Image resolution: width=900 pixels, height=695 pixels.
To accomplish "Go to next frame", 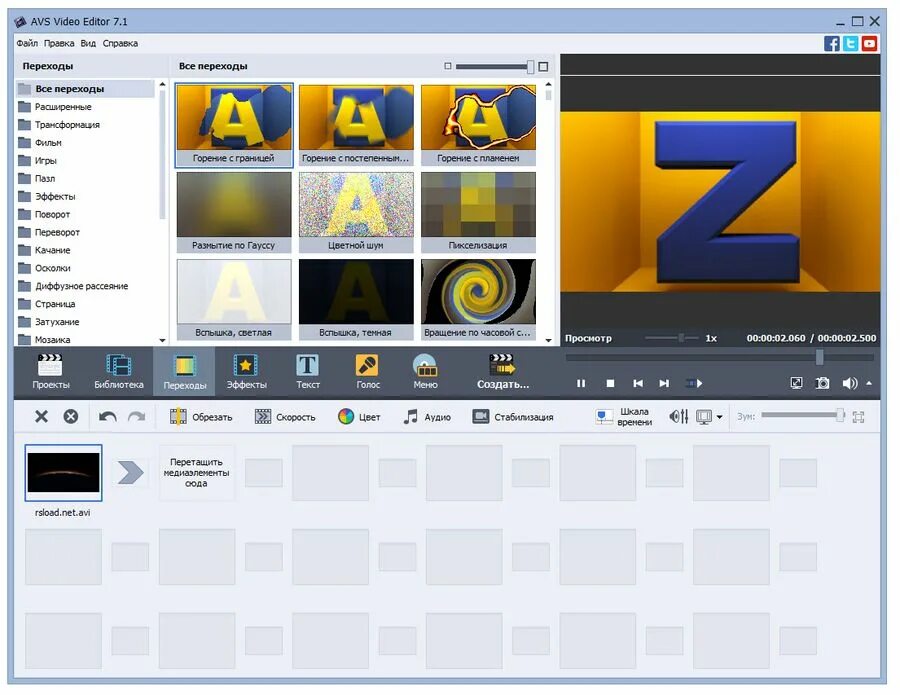I will tap(664, 383).
